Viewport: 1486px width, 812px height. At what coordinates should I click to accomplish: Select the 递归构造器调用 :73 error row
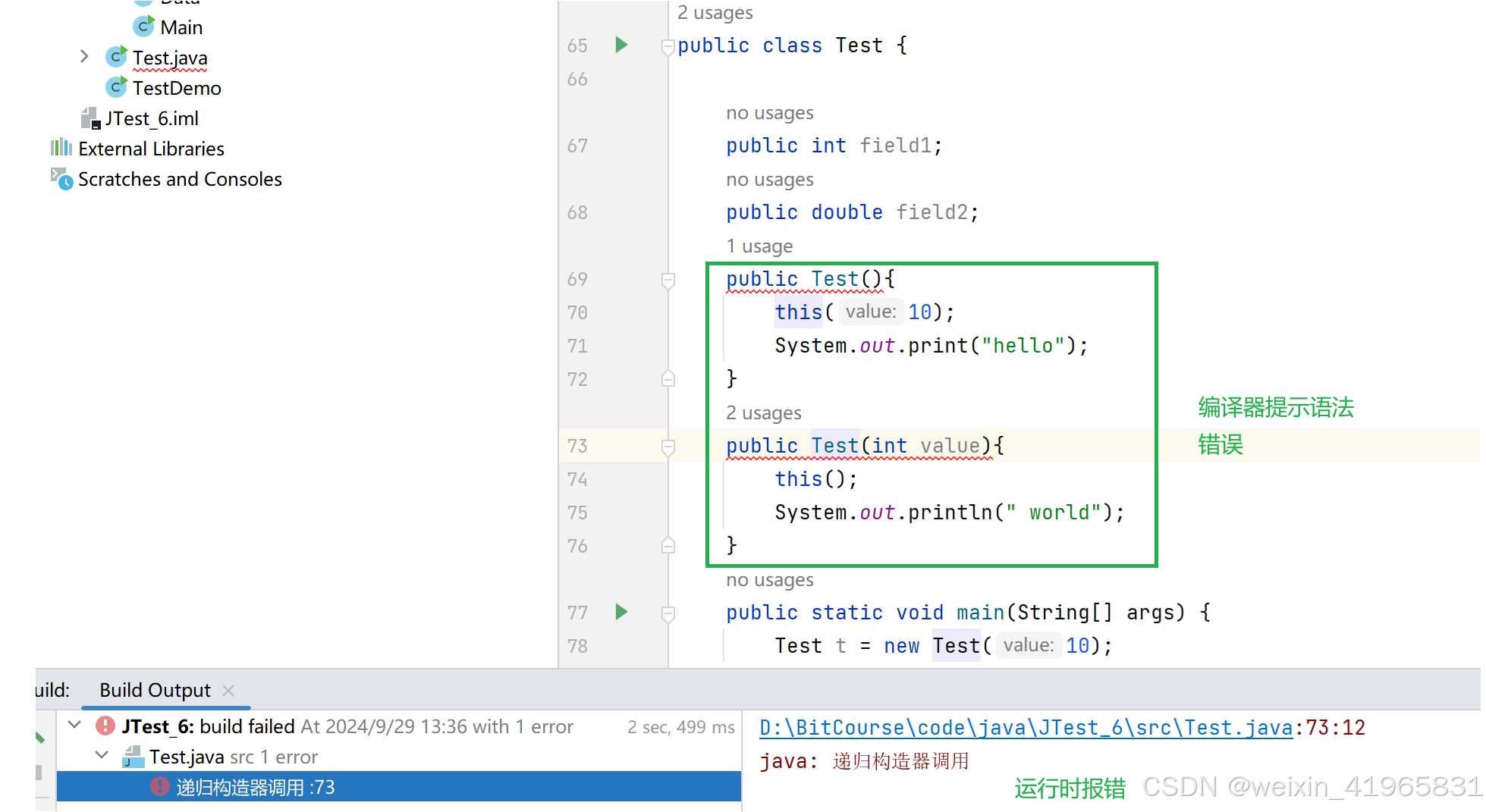pyautogui.click(x=399, y=786)
